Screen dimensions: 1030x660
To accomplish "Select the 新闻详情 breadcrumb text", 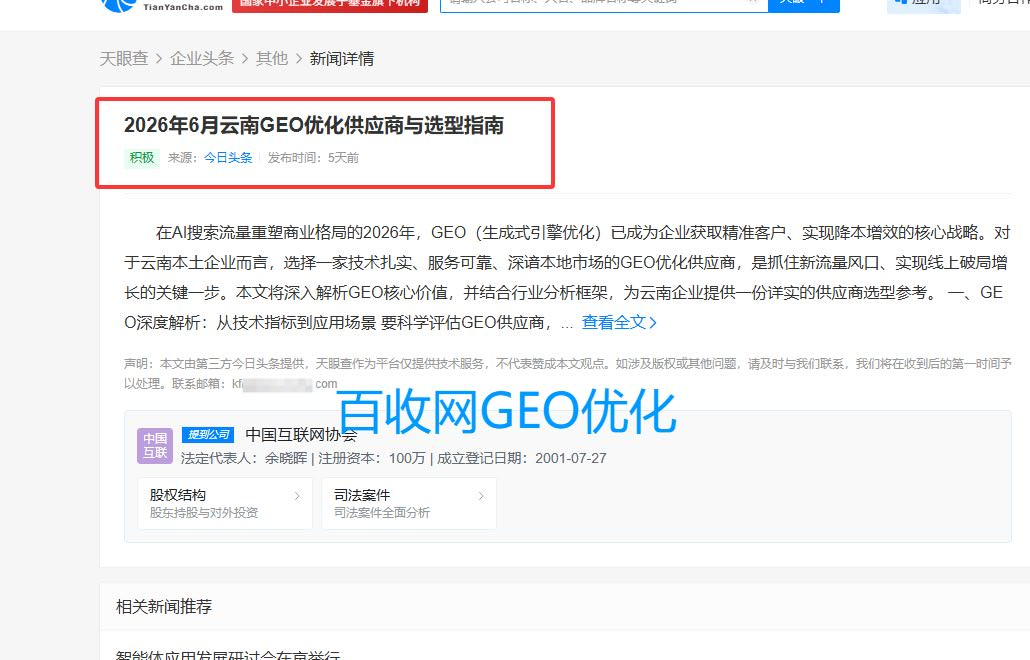I will [342, 58].
